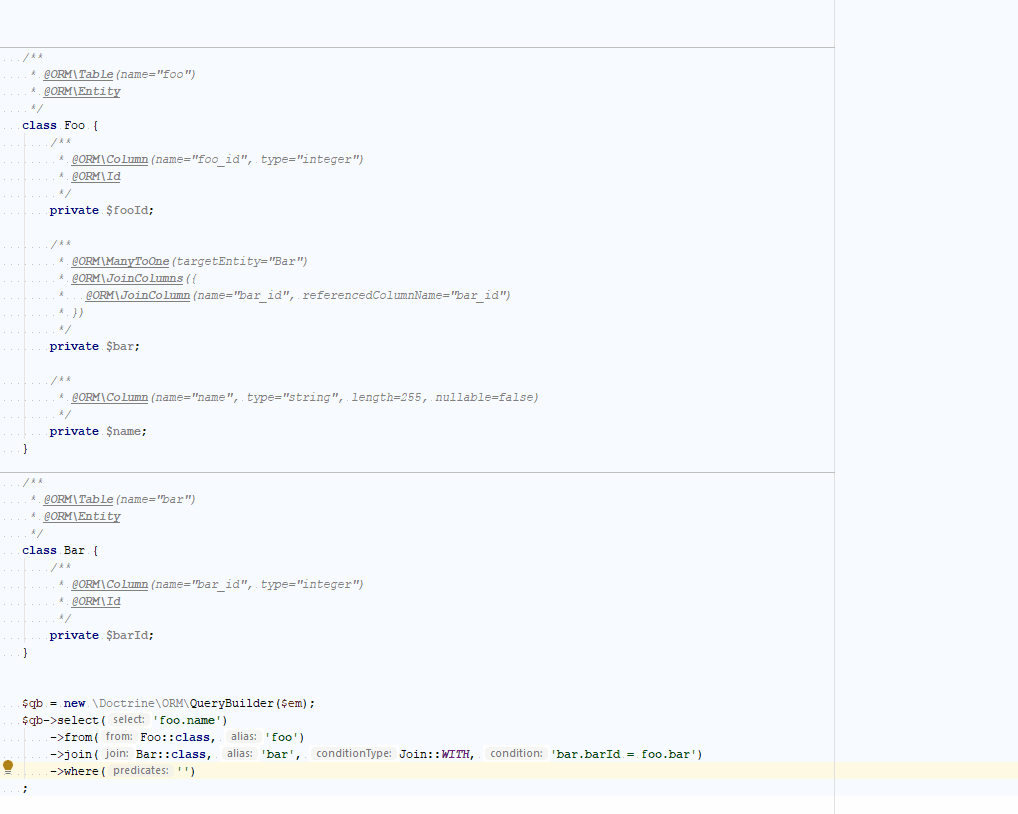Viewport: 1018px width, 814px height.
Task: Click the 'foo' alias string
Action: coord(282,737)
